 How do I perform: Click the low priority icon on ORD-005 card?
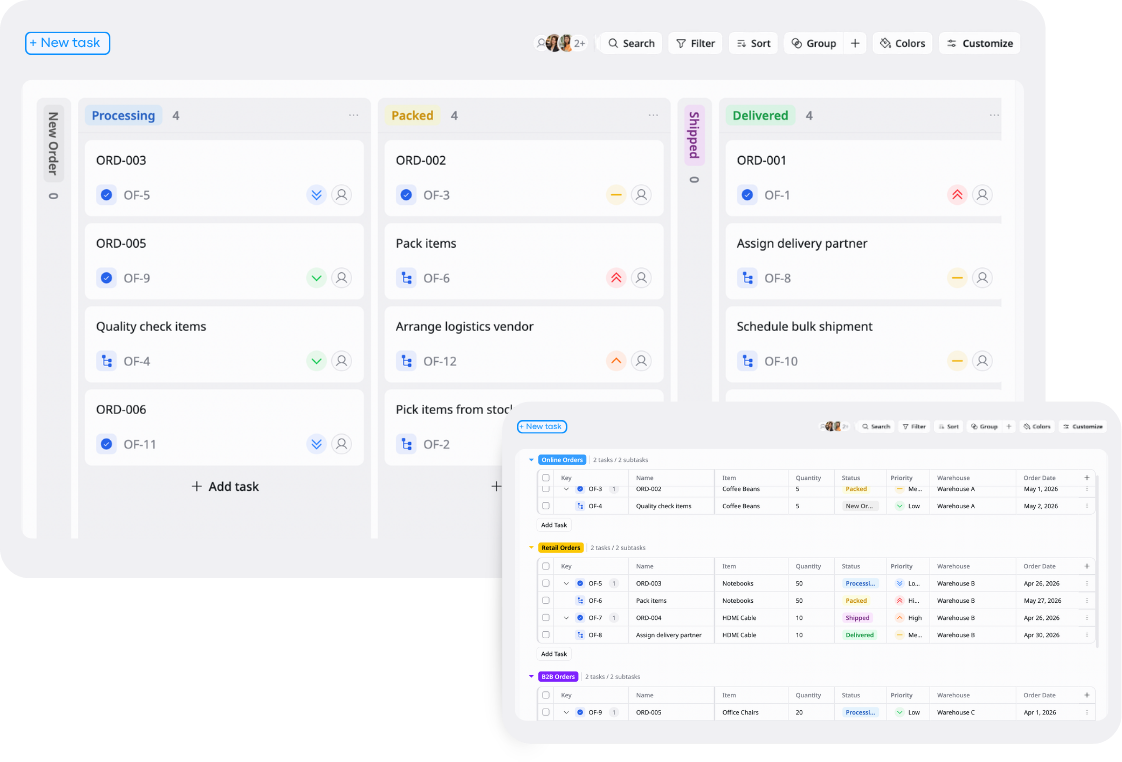point(316,278)
